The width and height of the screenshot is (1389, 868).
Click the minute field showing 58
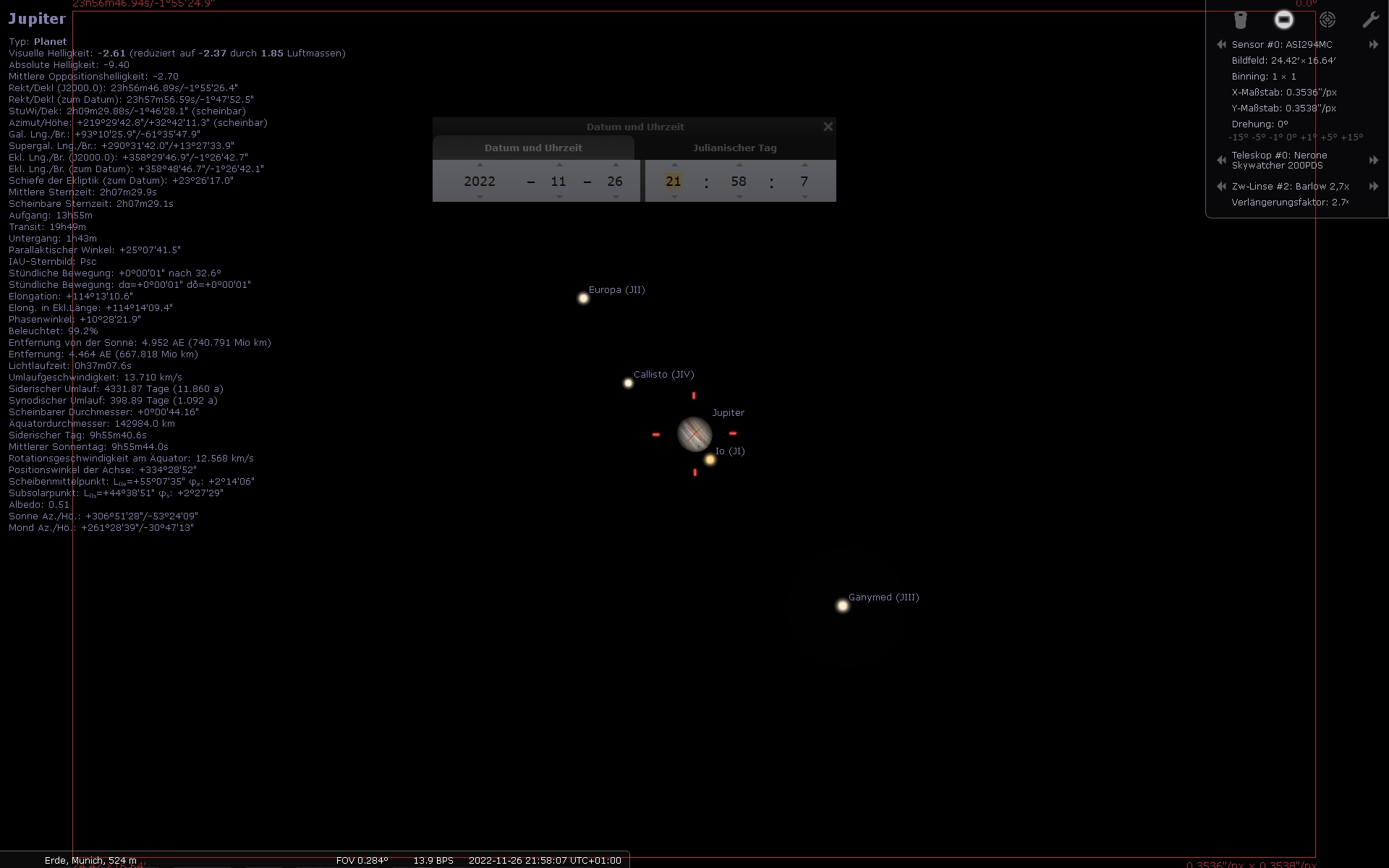click(x=739, y=181)
